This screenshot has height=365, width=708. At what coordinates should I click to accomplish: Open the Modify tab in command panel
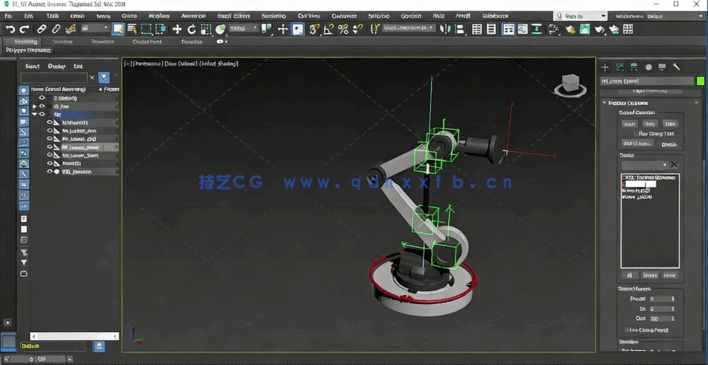(x=620, y=67)
